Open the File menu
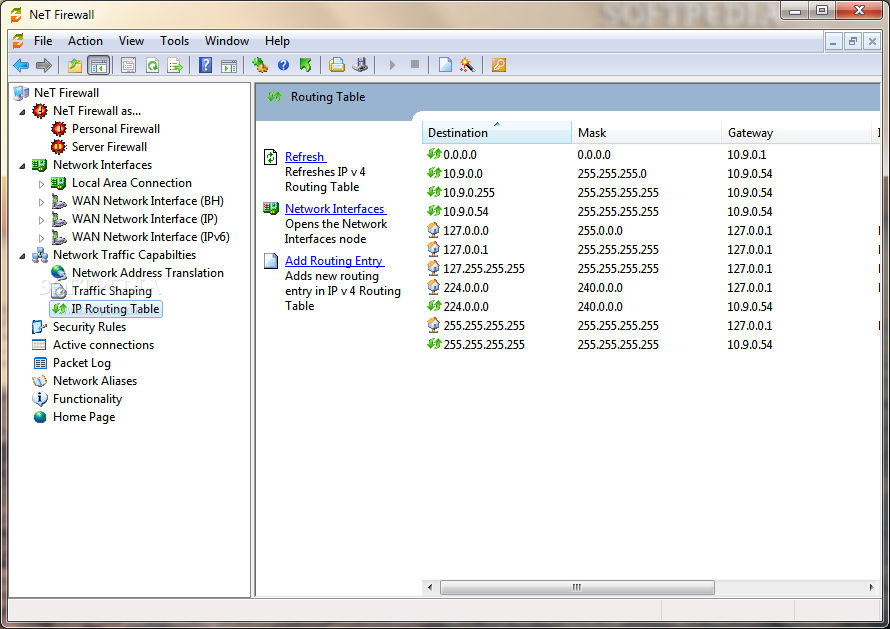890x629 pixels. [43, 41]
